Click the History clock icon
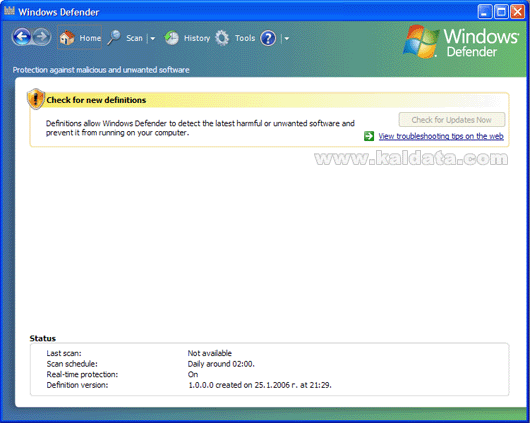Viewport: 530px width, 423px height. 171,38
